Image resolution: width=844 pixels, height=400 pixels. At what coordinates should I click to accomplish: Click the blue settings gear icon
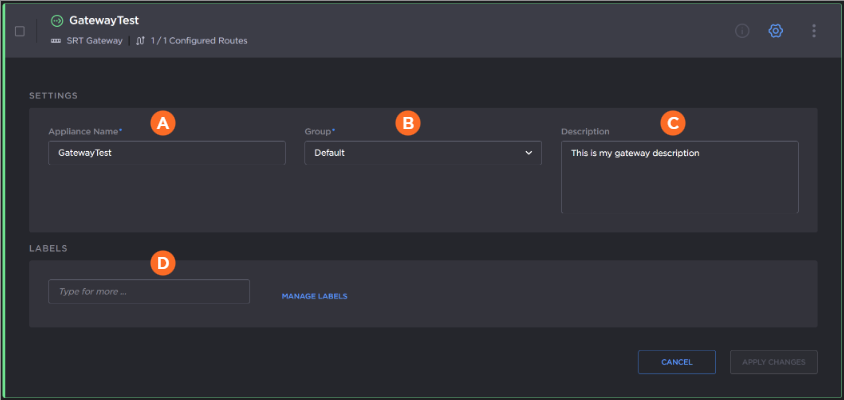(775, 31)
